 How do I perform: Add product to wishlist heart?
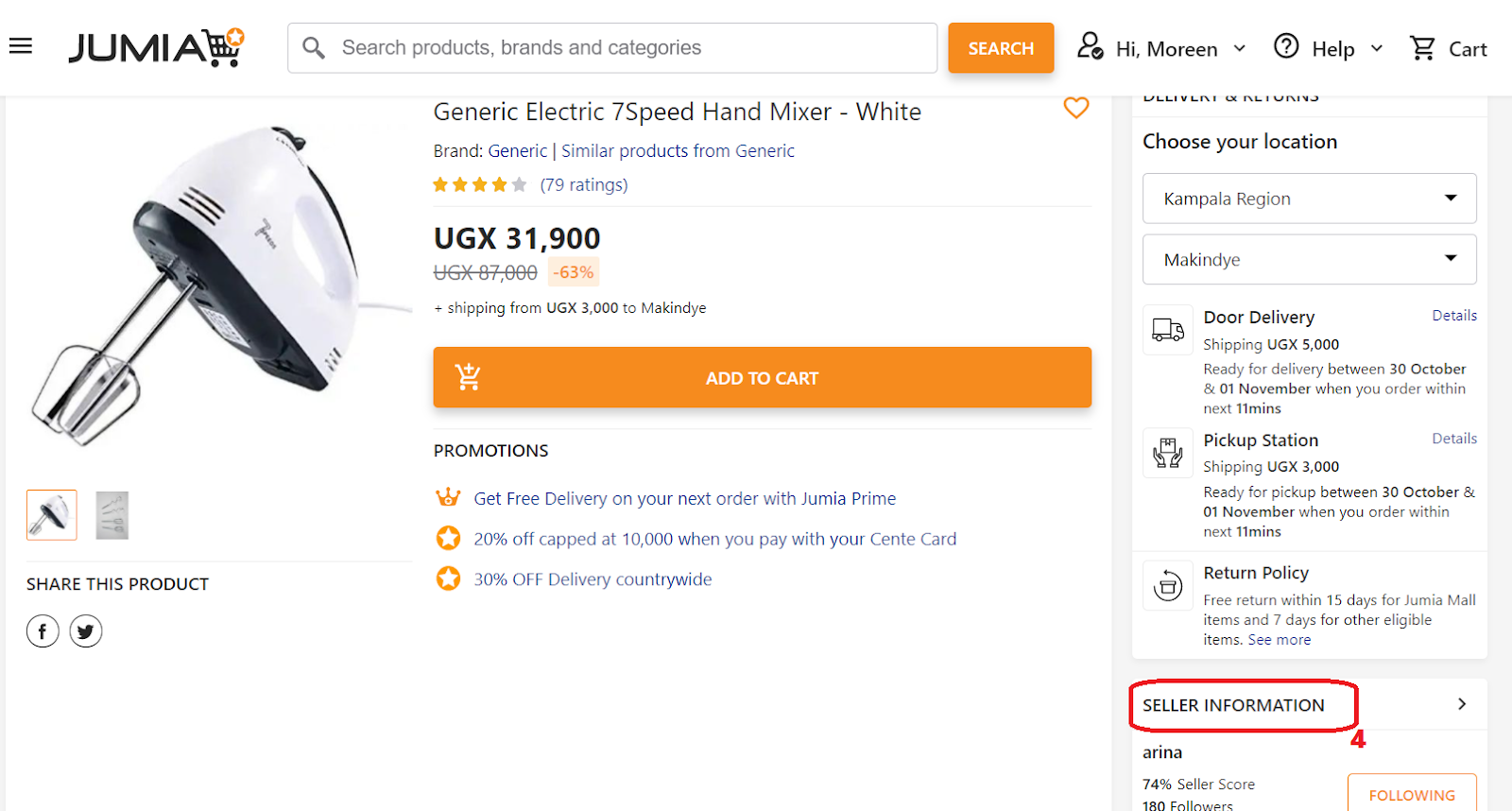point(1075,108)
